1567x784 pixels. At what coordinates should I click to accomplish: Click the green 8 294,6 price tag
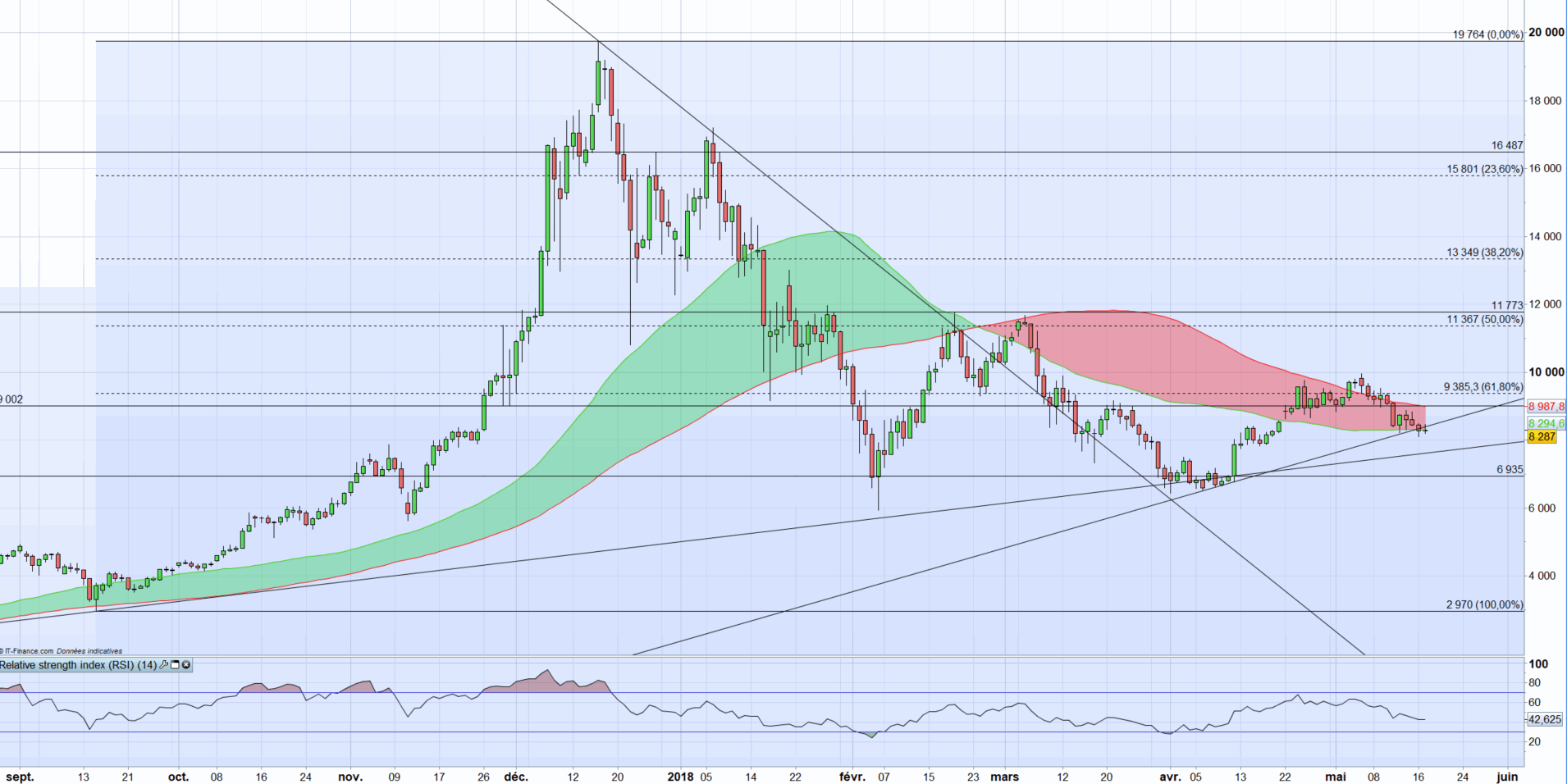pyautogui.click(x=1546, y=424)
